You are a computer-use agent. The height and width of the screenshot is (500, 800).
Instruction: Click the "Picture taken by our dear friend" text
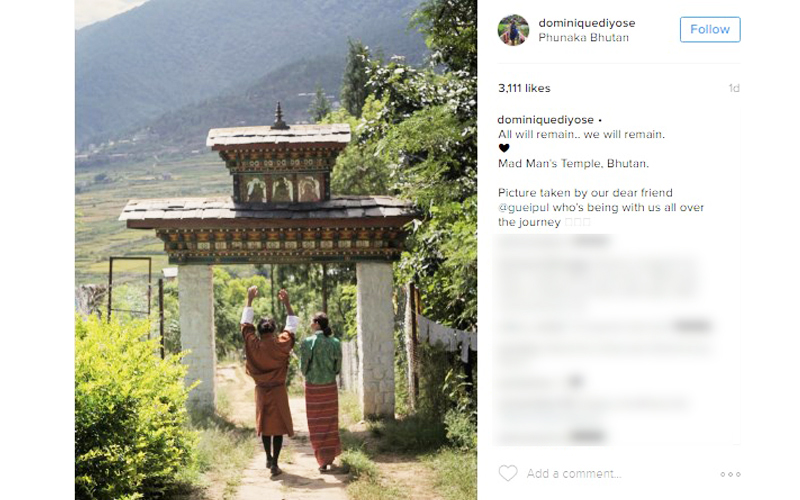pos(585,193)
